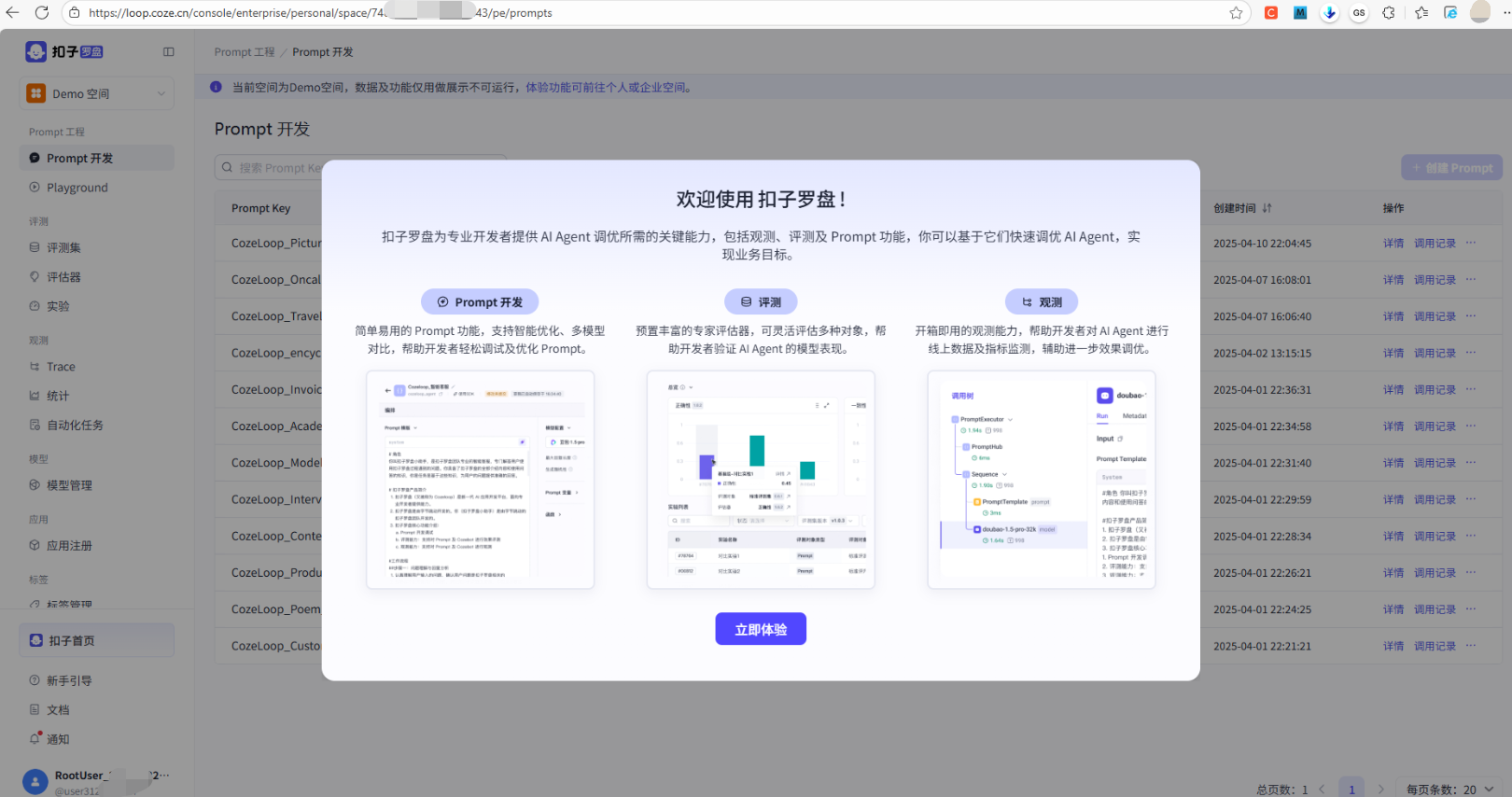This screenshot has width=1512, height=797.
Task: Open more options for the 22:21:21 row
Action: [x=1471, y=646]
